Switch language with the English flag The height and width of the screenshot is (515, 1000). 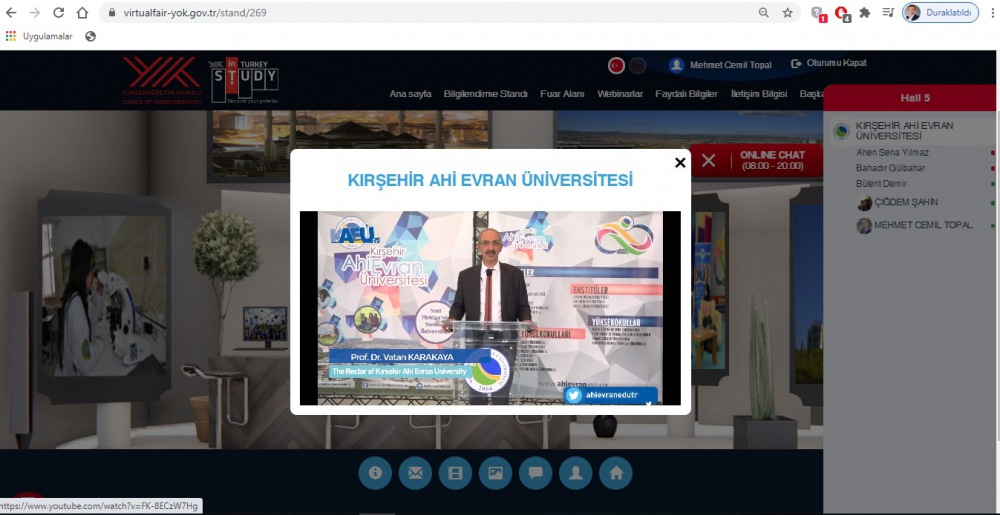click(x=638, y=65)
